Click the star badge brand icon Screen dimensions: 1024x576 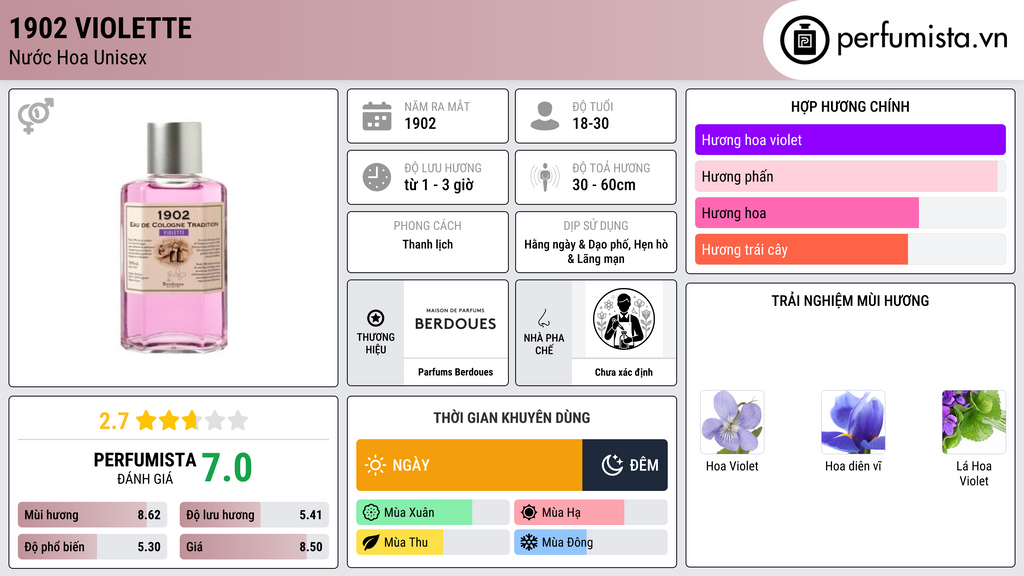(x=376, y=318)
